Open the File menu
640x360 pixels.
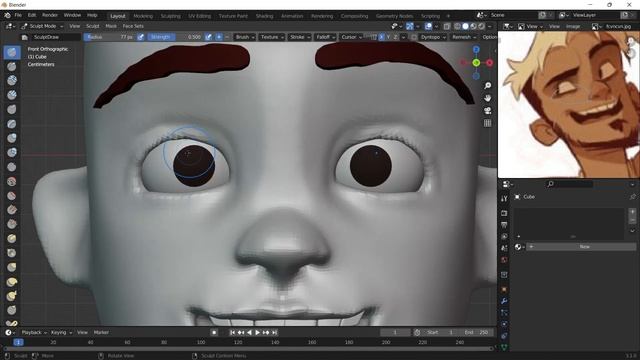(18, 15)
